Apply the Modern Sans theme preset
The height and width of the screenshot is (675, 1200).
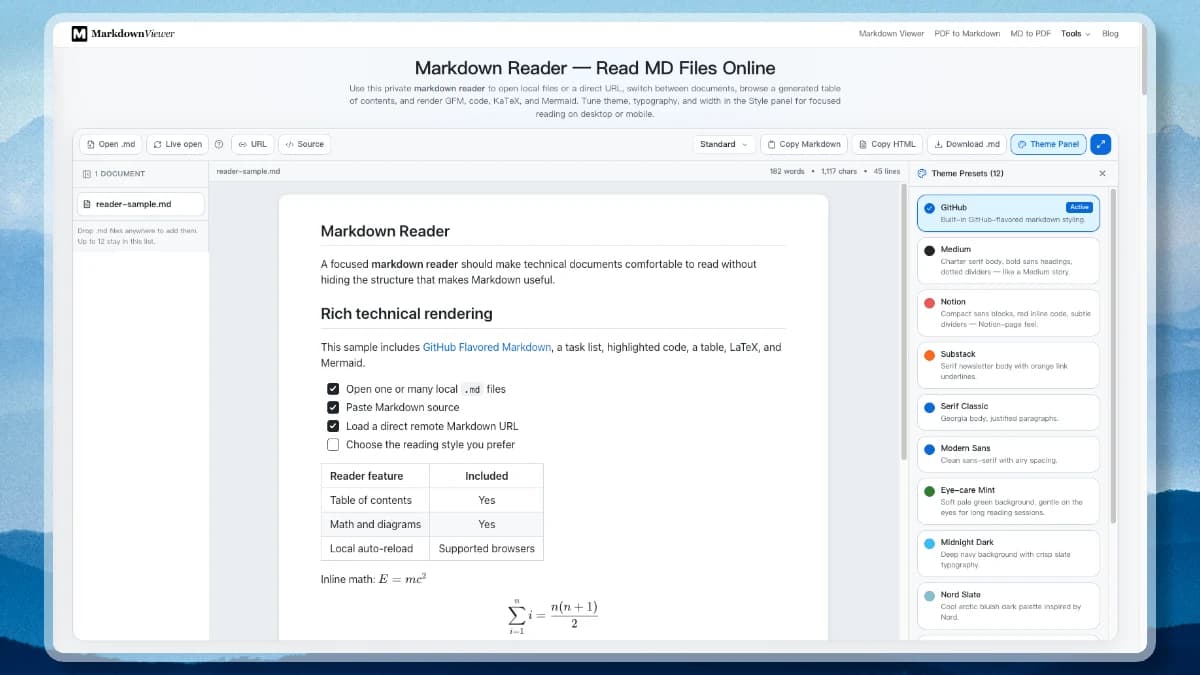(x=1008, y=454)
